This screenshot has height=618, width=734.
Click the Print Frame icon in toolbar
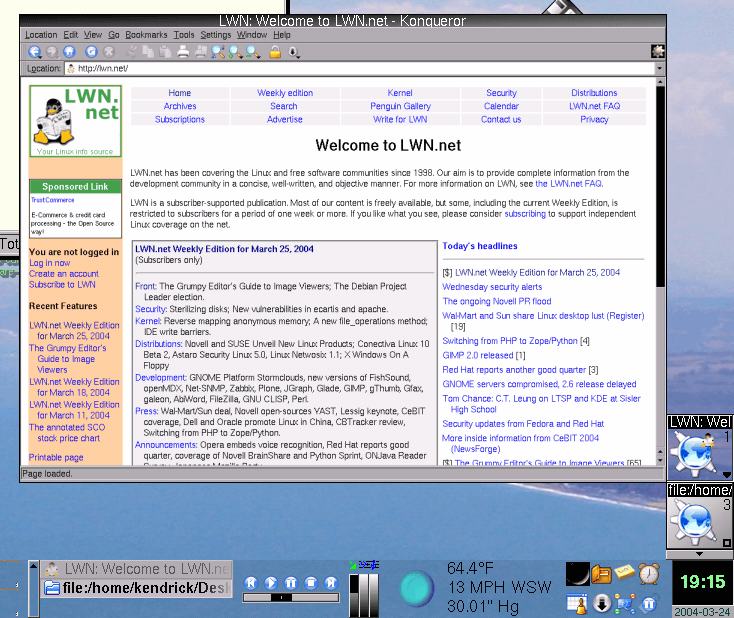click(200, 52)
